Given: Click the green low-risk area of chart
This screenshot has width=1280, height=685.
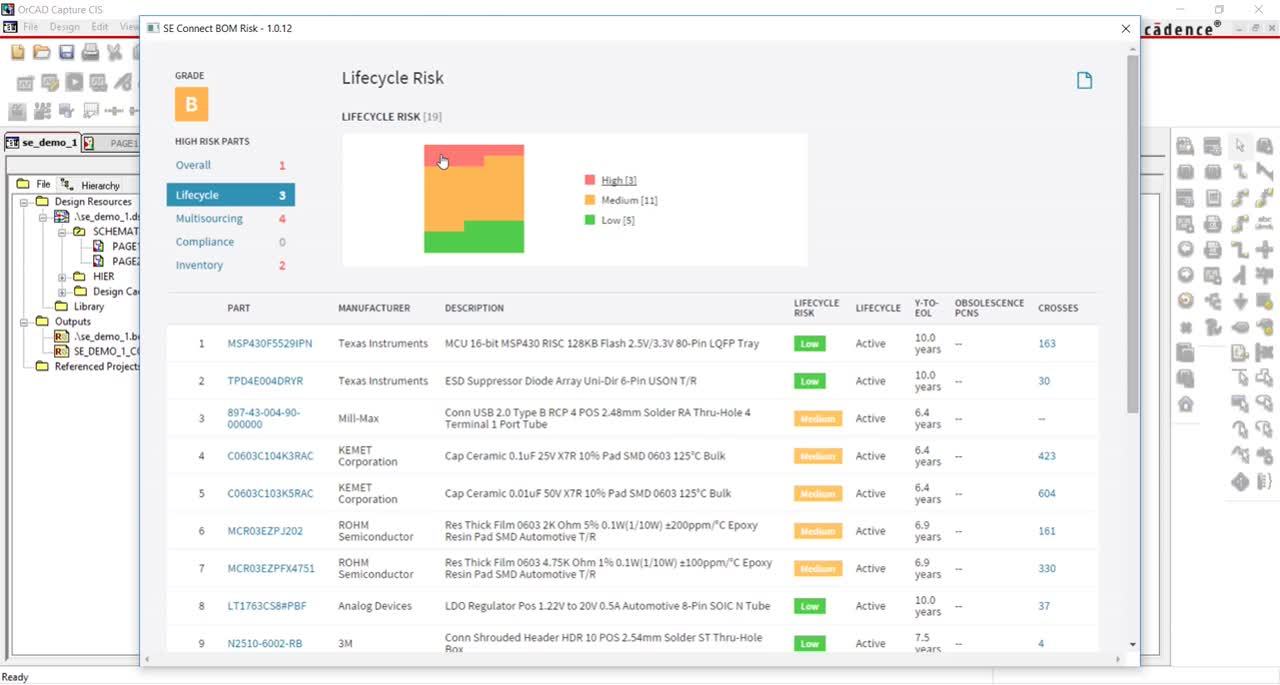Looking at the screenshot, I should tap(474, 241).
